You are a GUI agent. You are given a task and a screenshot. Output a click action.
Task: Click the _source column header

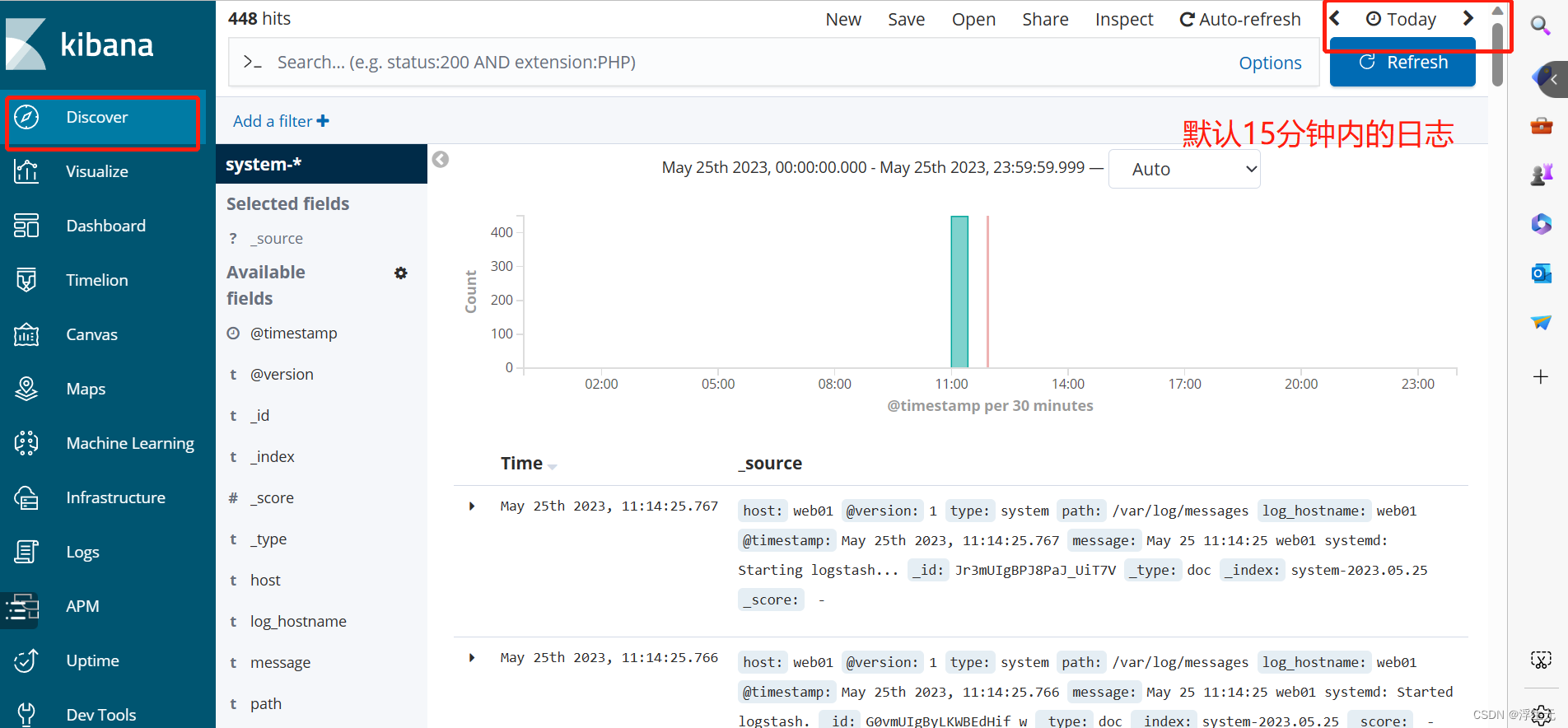click(770, 463)
